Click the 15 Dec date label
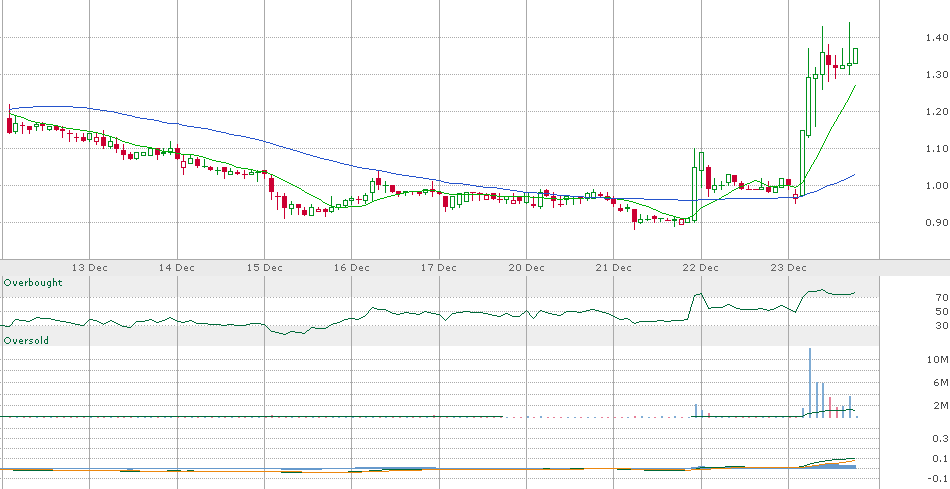Viewport: 950px width, 489px height. point(265,267)
